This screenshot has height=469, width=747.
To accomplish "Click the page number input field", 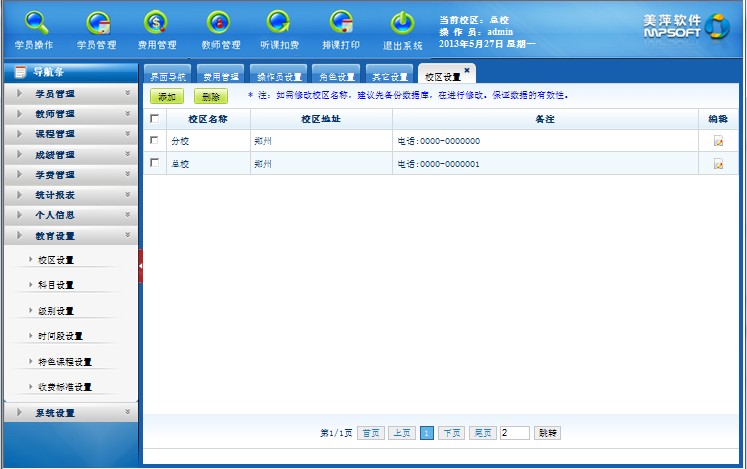I will [x=514, y=433].
